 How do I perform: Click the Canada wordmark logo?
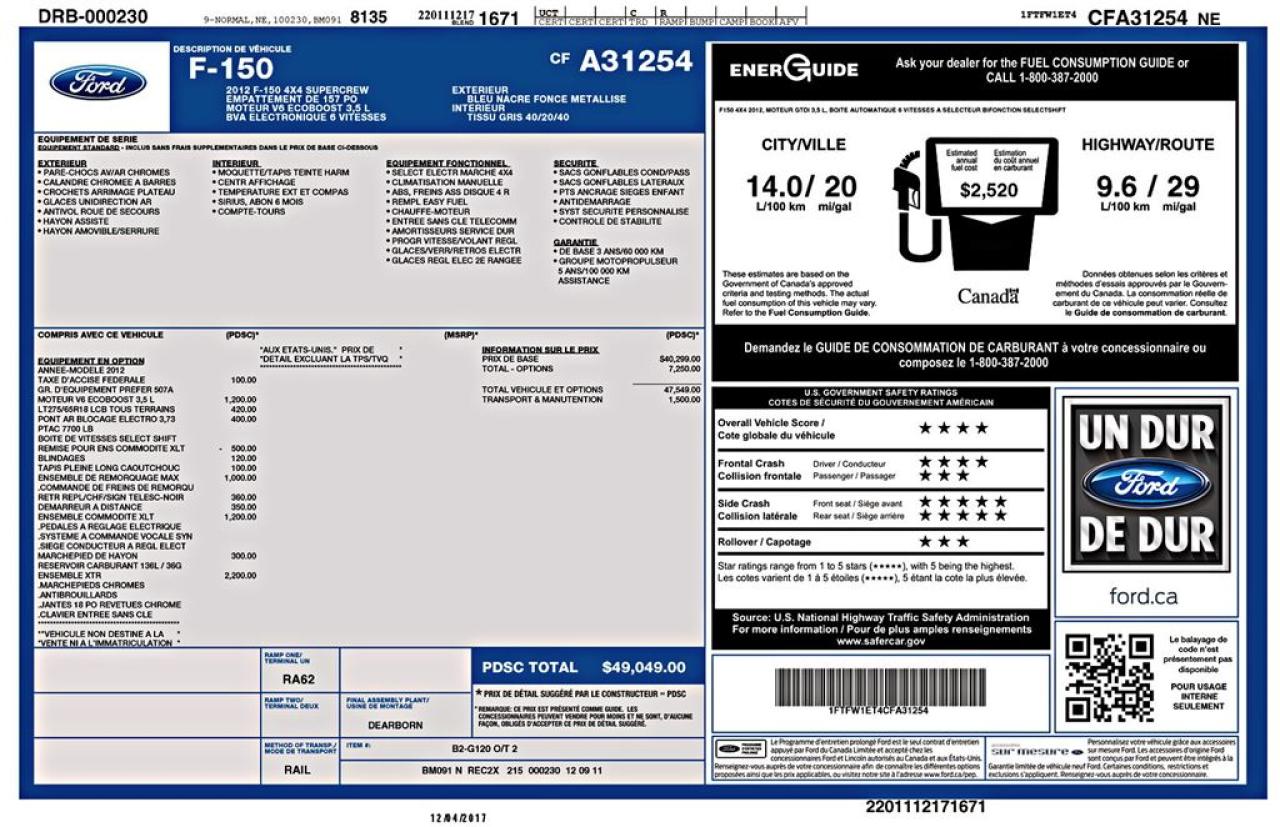point(987,296)
